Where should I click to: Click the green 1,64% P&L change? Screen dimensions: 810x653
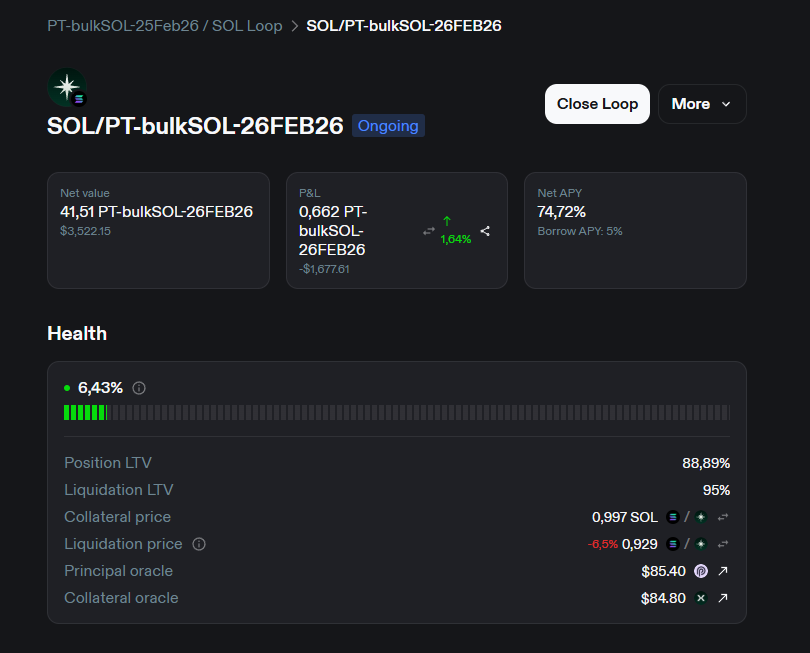(456, 239)
